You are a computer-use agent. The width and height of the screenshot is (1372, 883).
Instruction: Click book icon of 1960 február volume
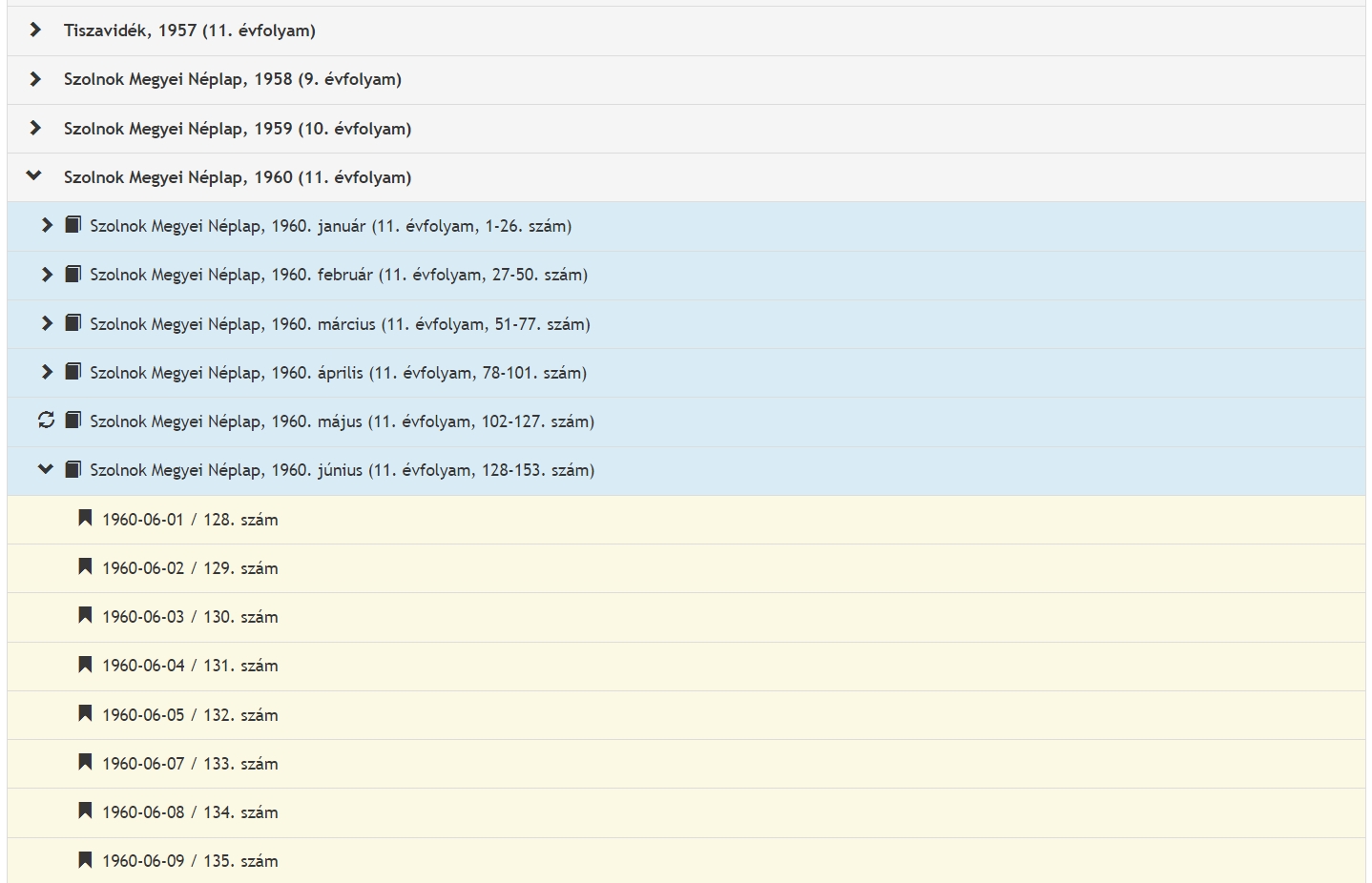73,274
